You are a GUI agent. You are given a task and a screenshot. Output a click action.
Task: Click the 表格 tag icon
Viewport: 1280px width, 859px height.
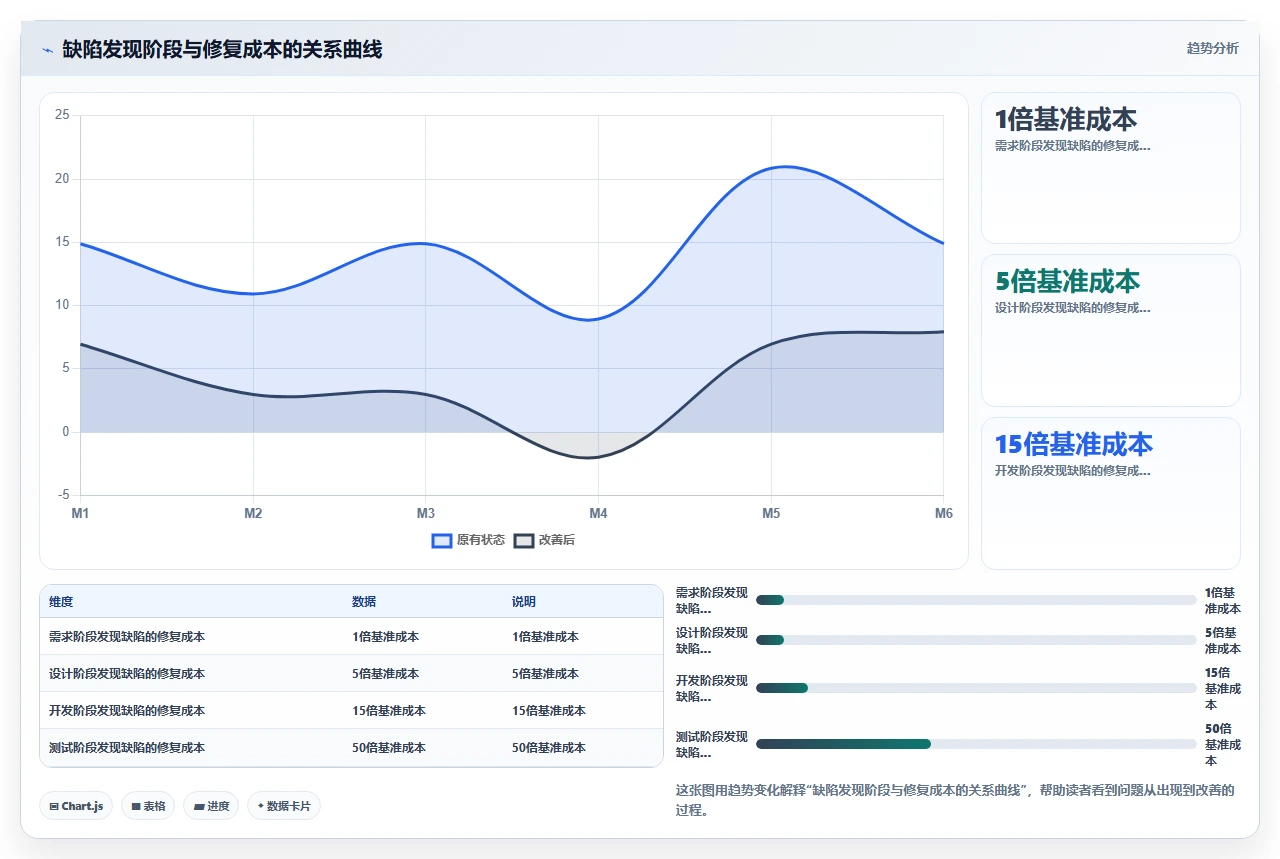coord(135,806)
